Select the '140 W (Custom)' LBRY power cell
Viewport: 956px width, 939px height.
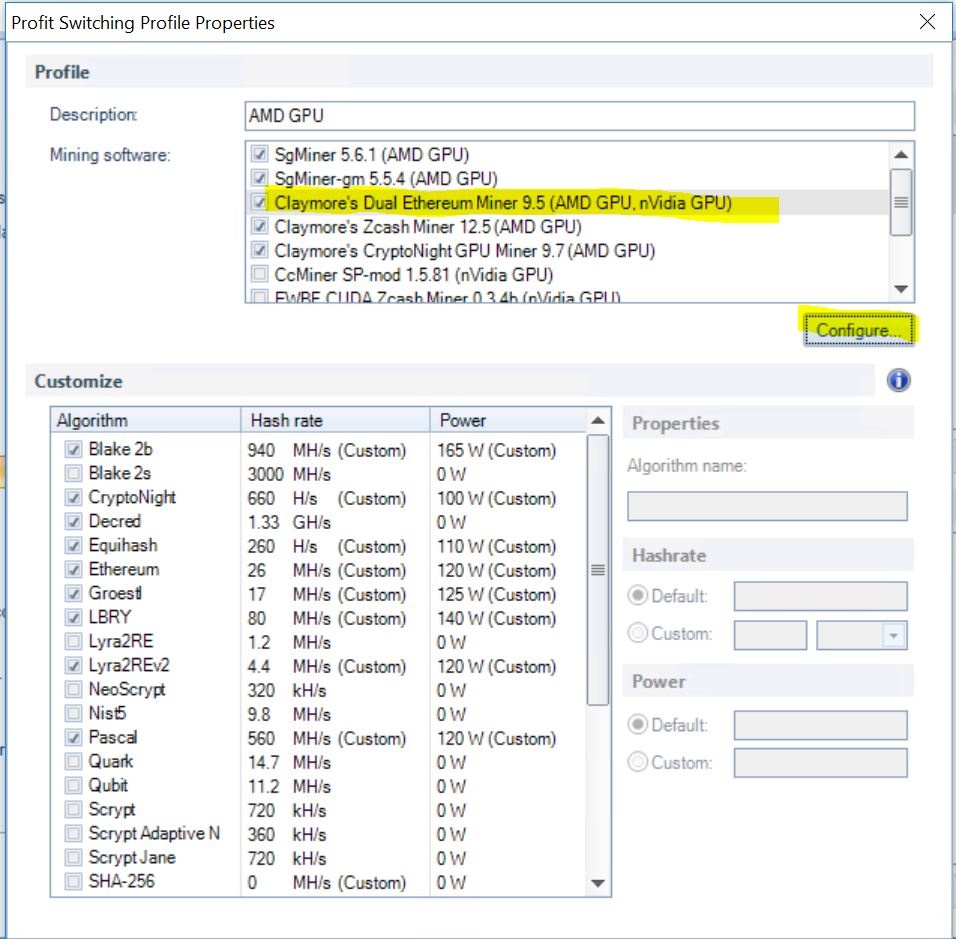(x=496, y=618)
